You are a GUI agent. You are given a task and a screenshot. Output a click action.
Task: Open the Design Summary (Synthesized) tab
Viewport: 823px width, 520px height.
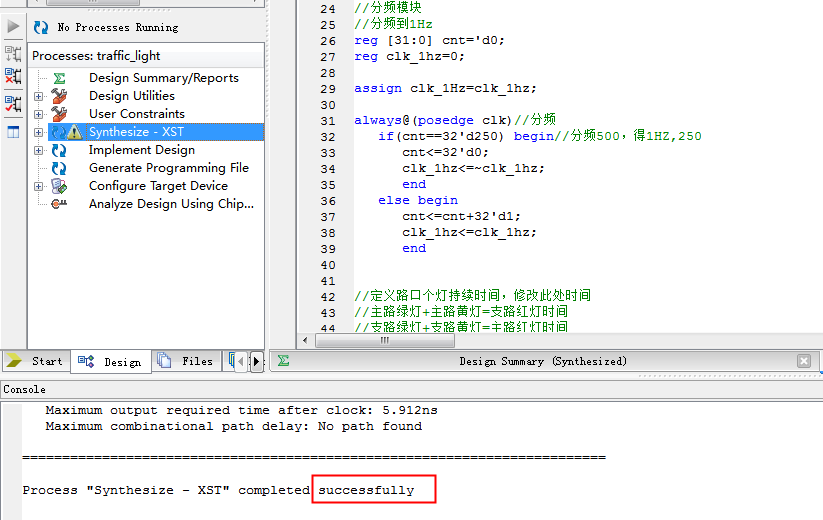543,361
